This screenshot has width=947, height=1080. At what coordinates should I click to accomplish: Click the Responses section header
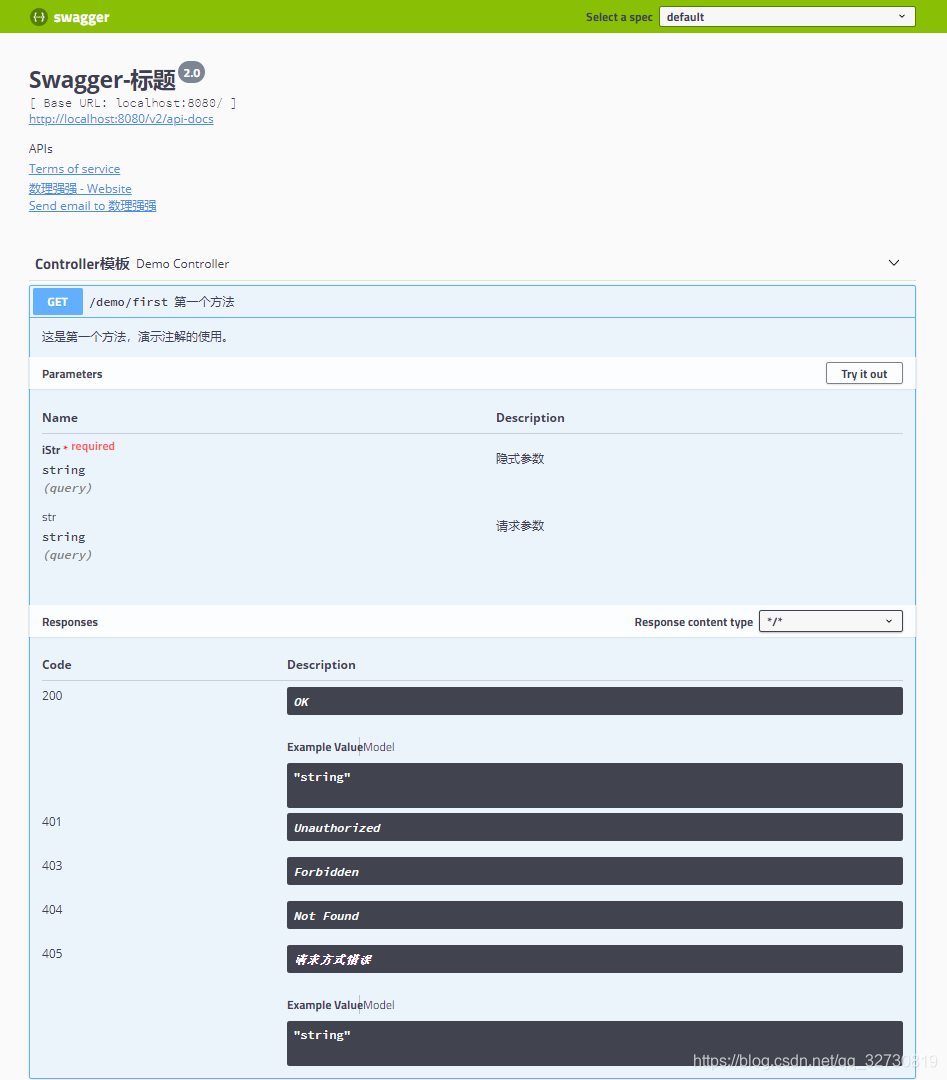[x=70, y=622]
